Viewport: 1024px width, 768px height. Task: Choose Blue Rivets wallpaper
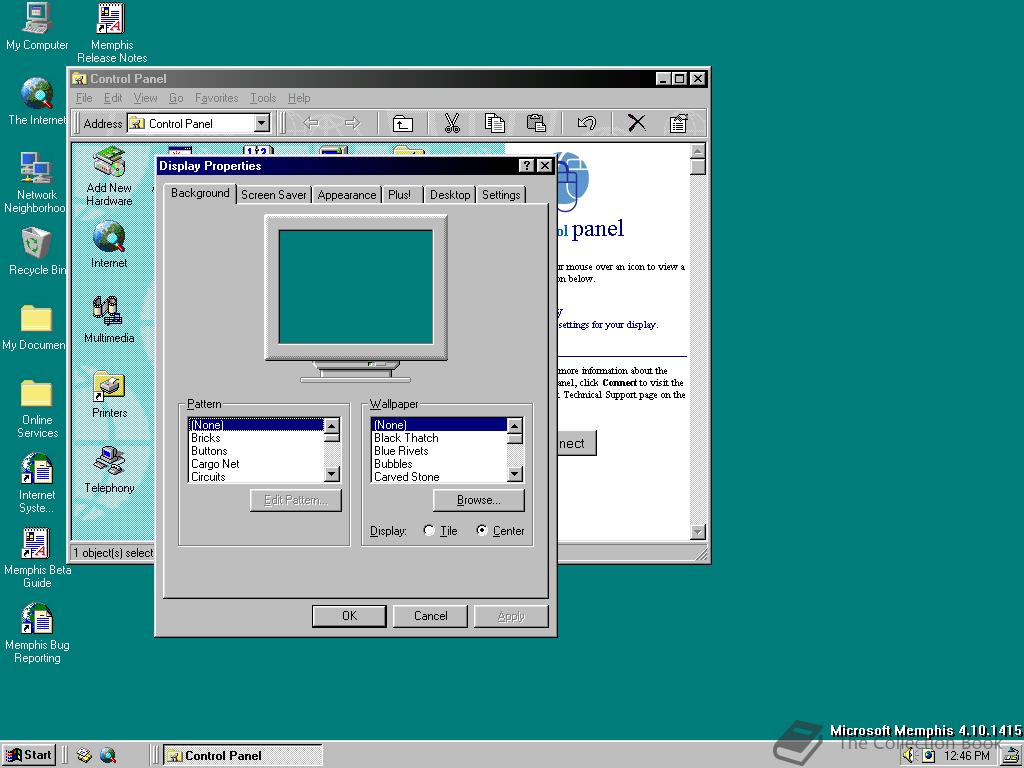click(438, 451)
